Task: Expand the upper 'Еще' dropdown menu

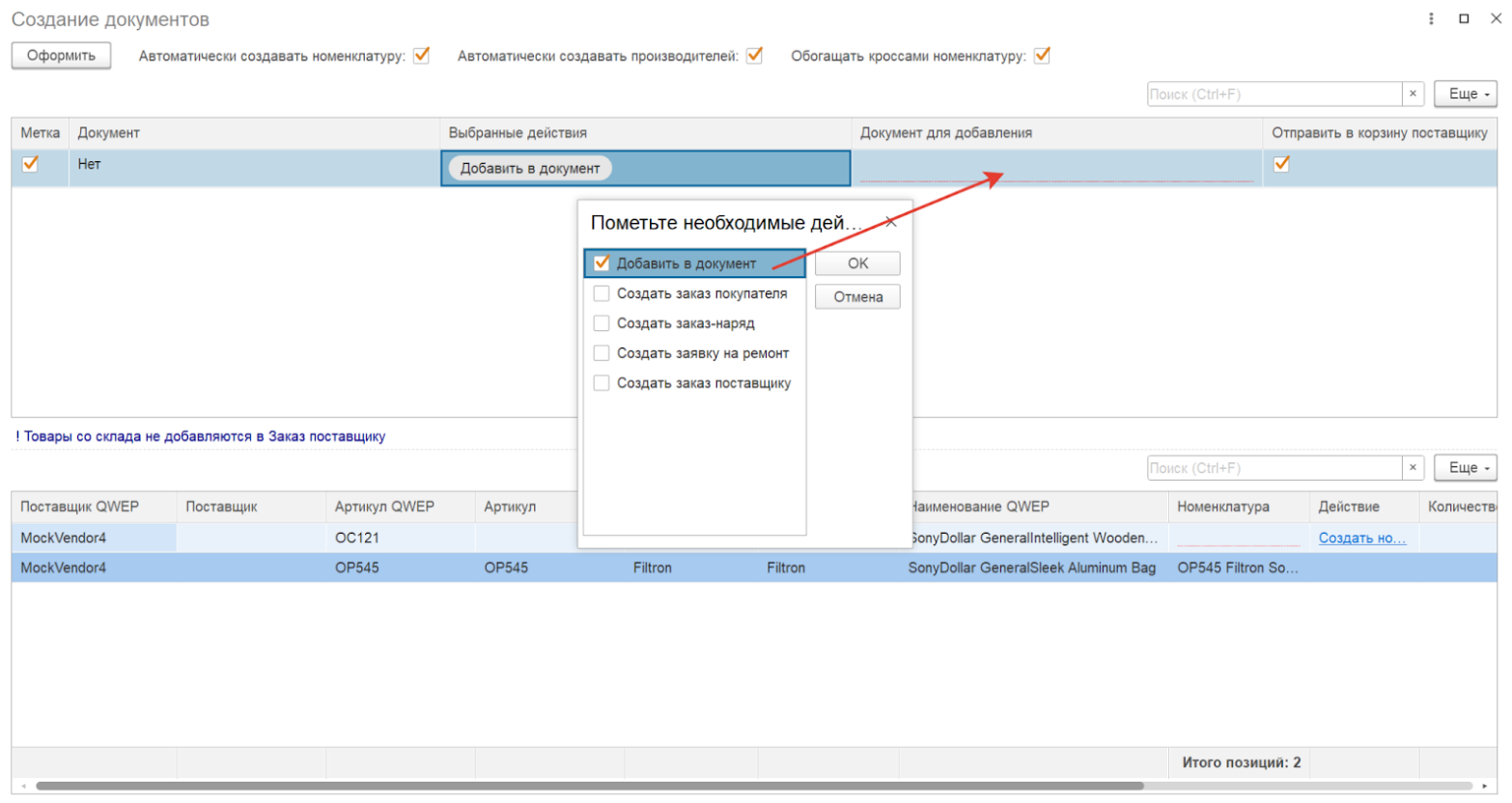Action: [1465, 94]
